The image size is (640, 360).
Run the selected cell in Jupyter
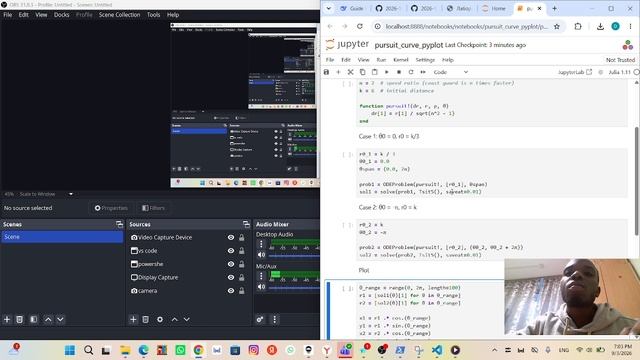[x=387, y=72]
